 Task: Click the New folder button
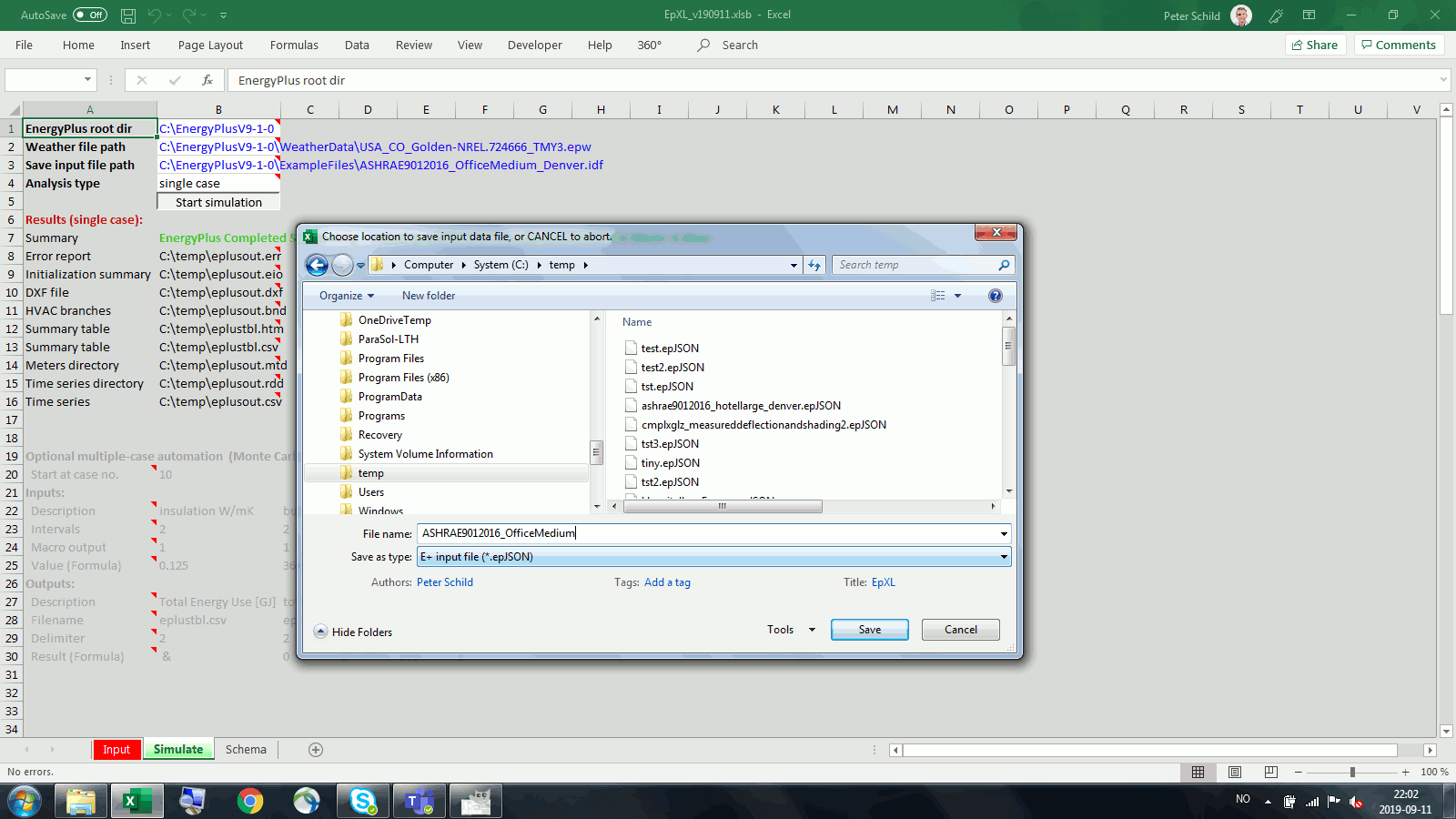point(429,296)
